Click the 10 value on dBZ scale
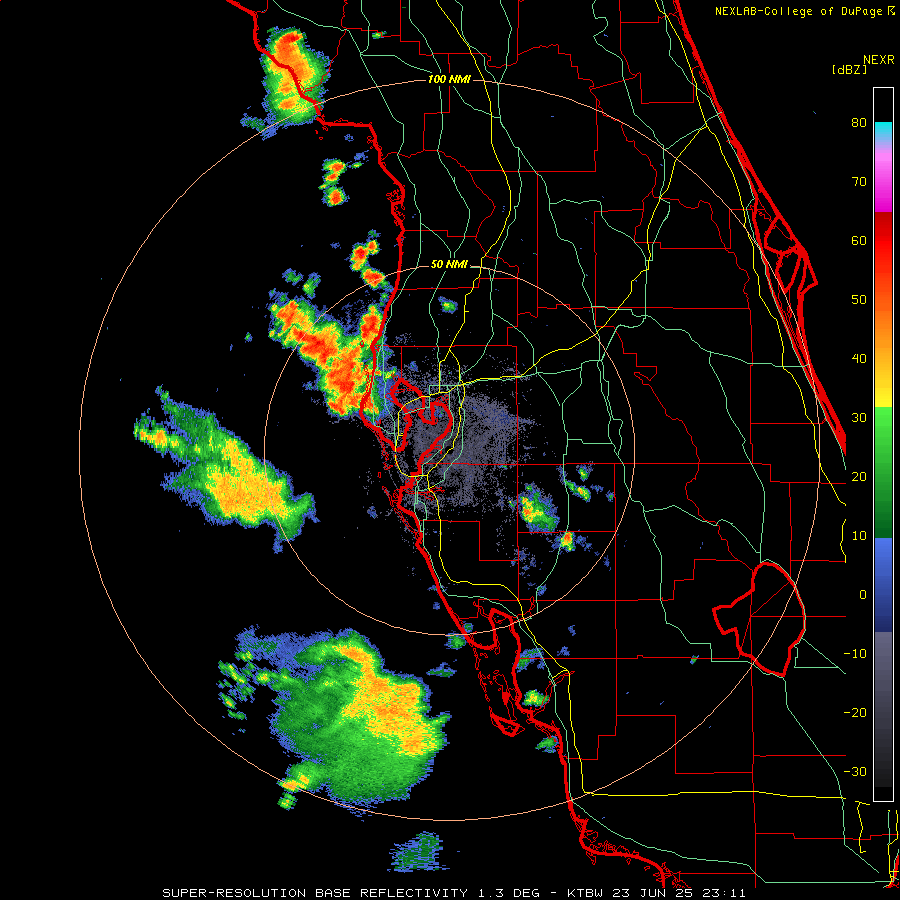900x900 pixels. (859, 536)
